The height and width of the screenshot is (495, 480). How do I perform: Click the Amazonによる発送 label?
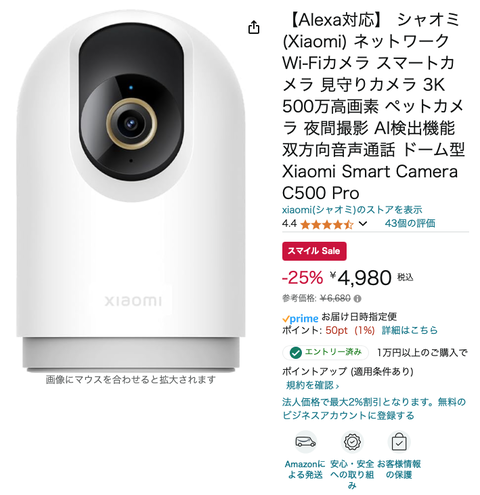[x=305, y=469]
